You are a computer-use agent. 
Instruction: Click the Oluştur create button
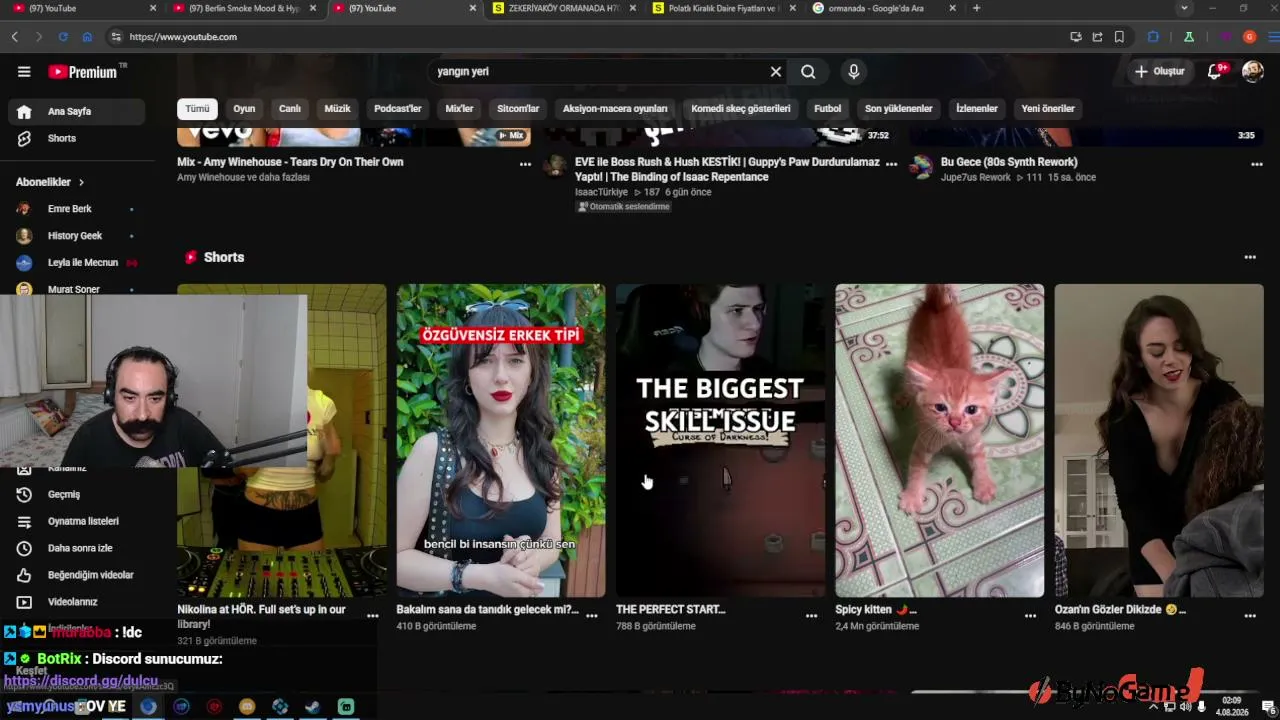tap(1160, 71)
